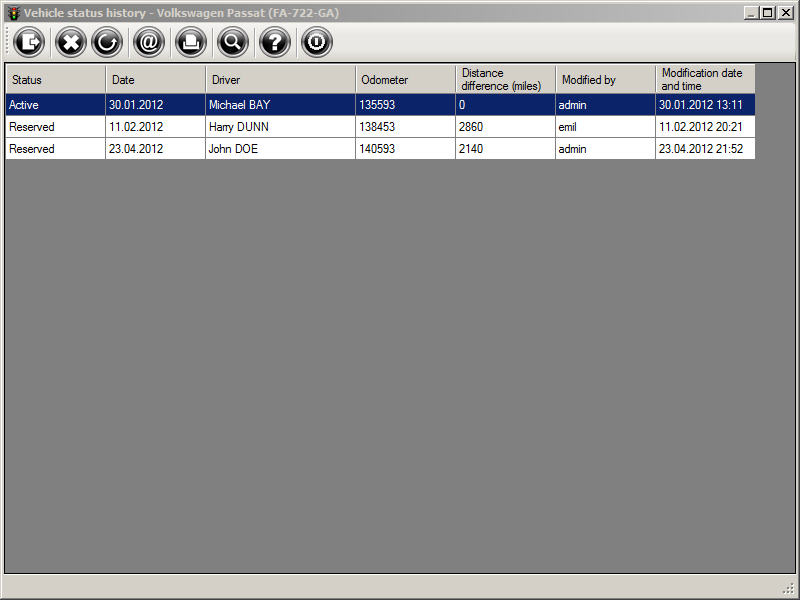Sort by the Date column header
Screen dimensions: 800x600
[155, 79]
